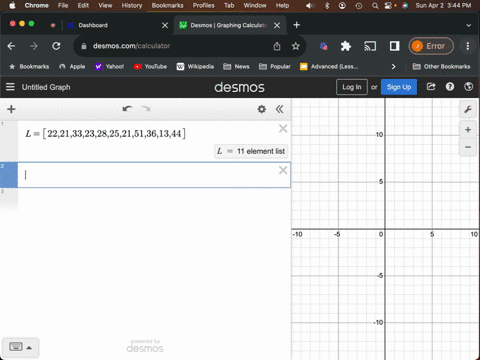Screen dimensions: 480x360
Task: Open Chrome three-dot menu
Action: pyautogui.click(x=468, y=46)
